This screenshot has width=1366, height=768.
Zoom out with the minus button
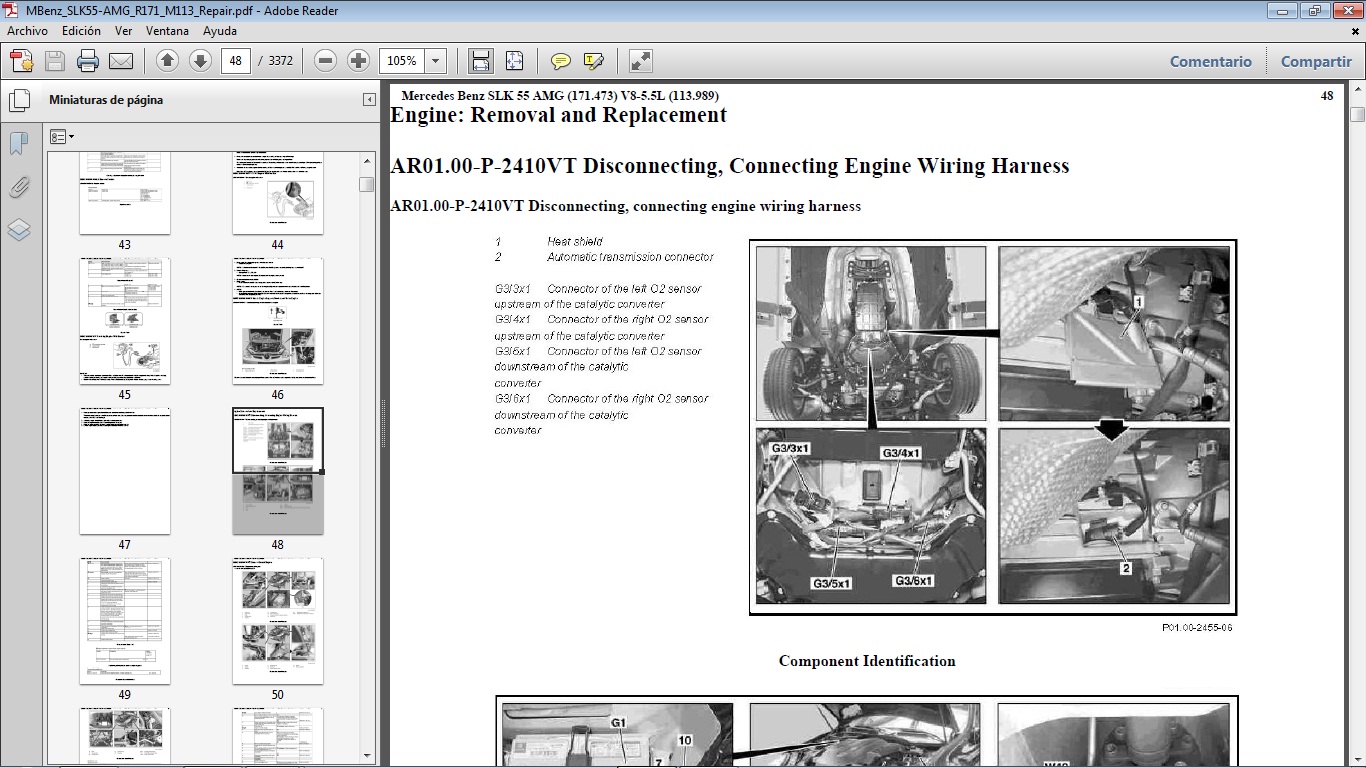325,61
